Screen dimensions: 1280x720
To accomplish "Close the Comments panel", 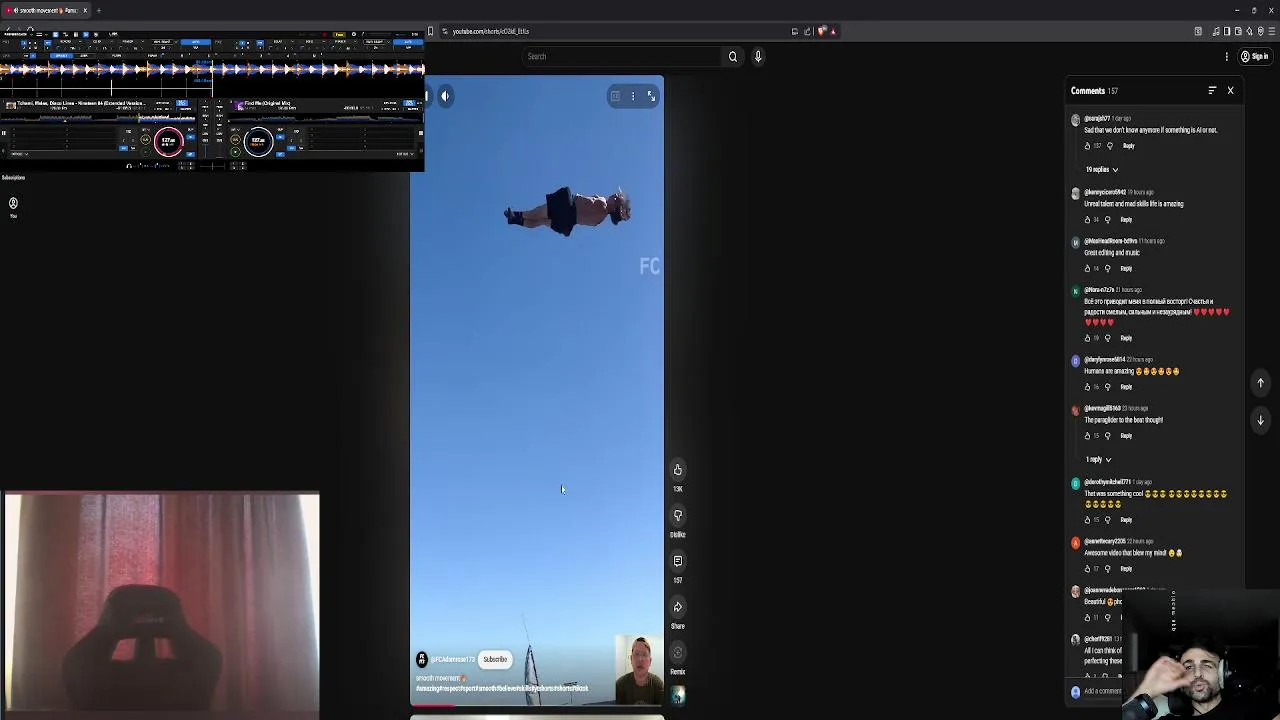I will 1230,91.
